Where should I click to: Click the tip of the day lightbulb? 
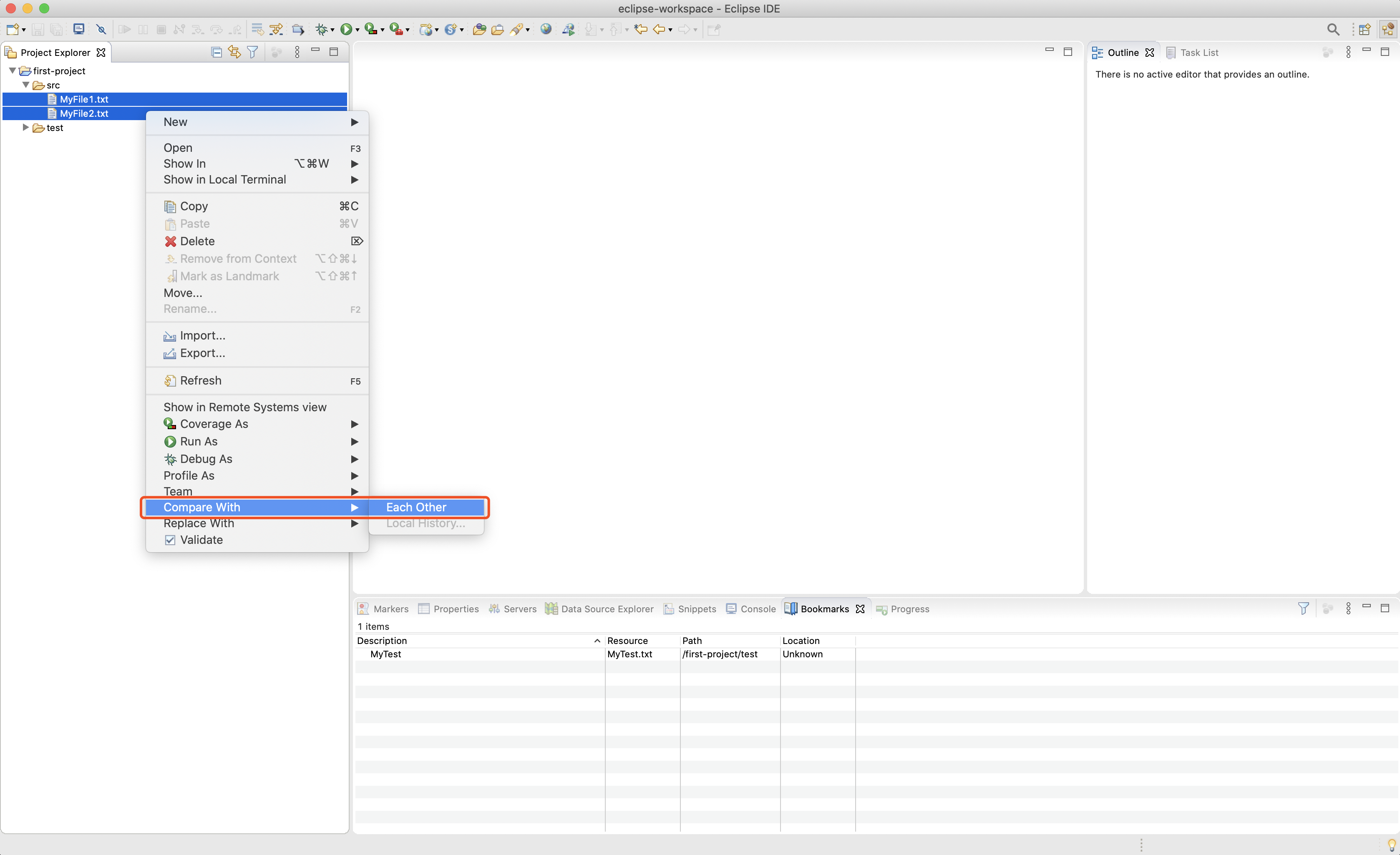pos(1392,845)
